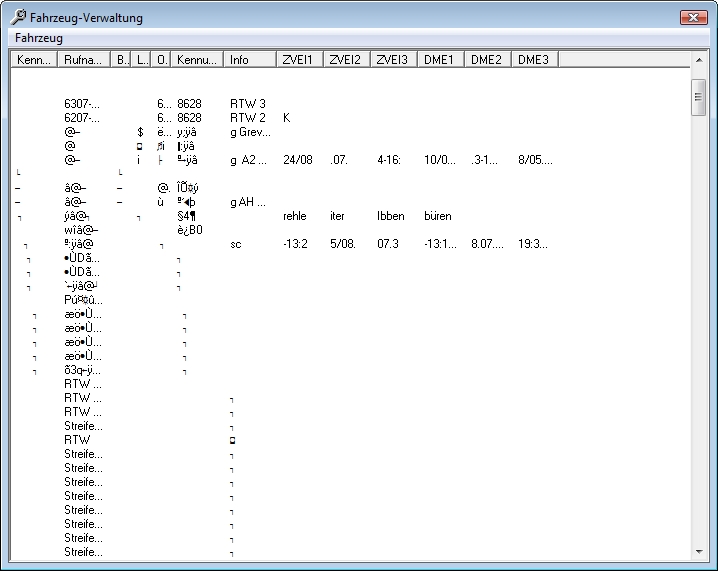Click the Kennu... column header
The height and width of the screenshot is (571, 718).
click(x=197, y=60)
